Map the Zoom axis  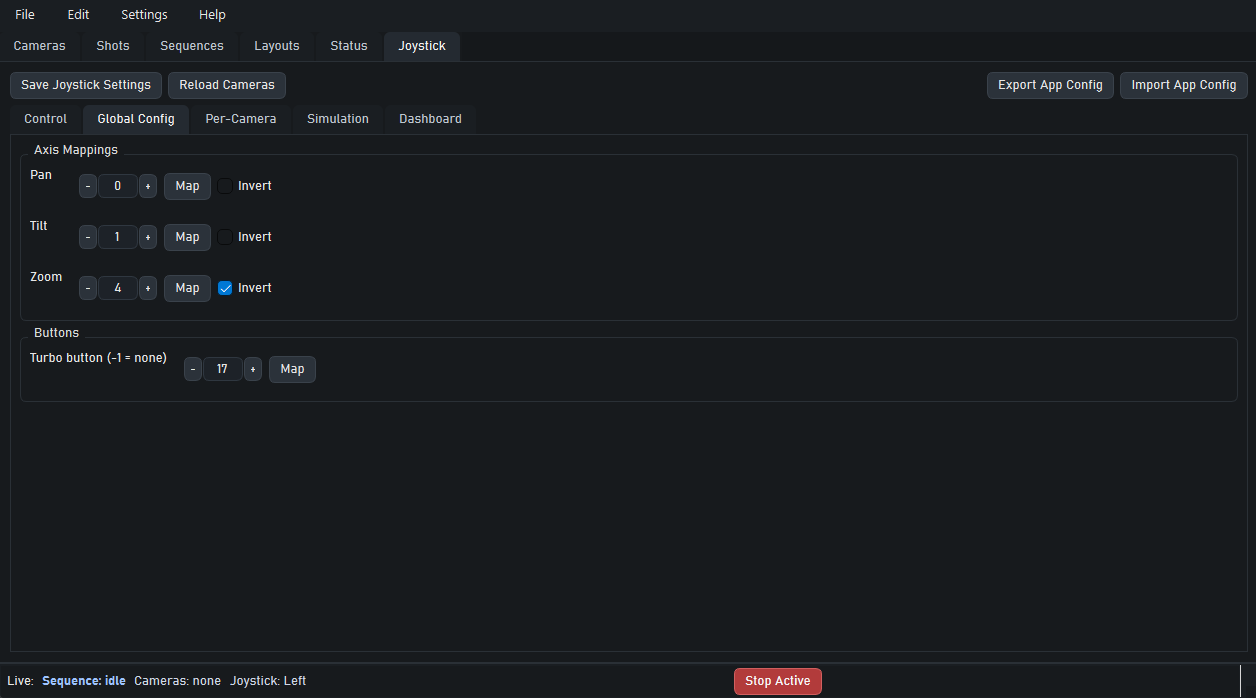click(187, 288)
